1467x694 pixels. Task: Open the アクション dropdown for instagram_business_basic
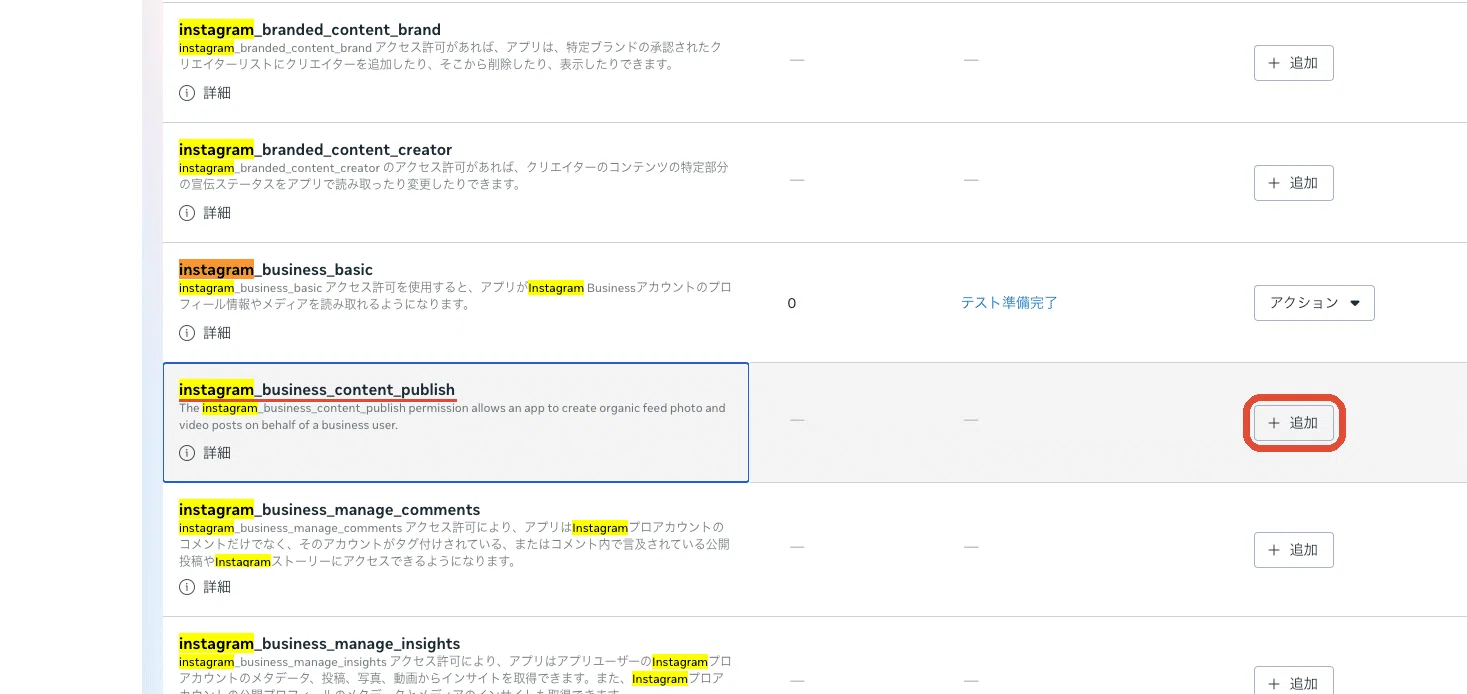(x=1314, y=303)
